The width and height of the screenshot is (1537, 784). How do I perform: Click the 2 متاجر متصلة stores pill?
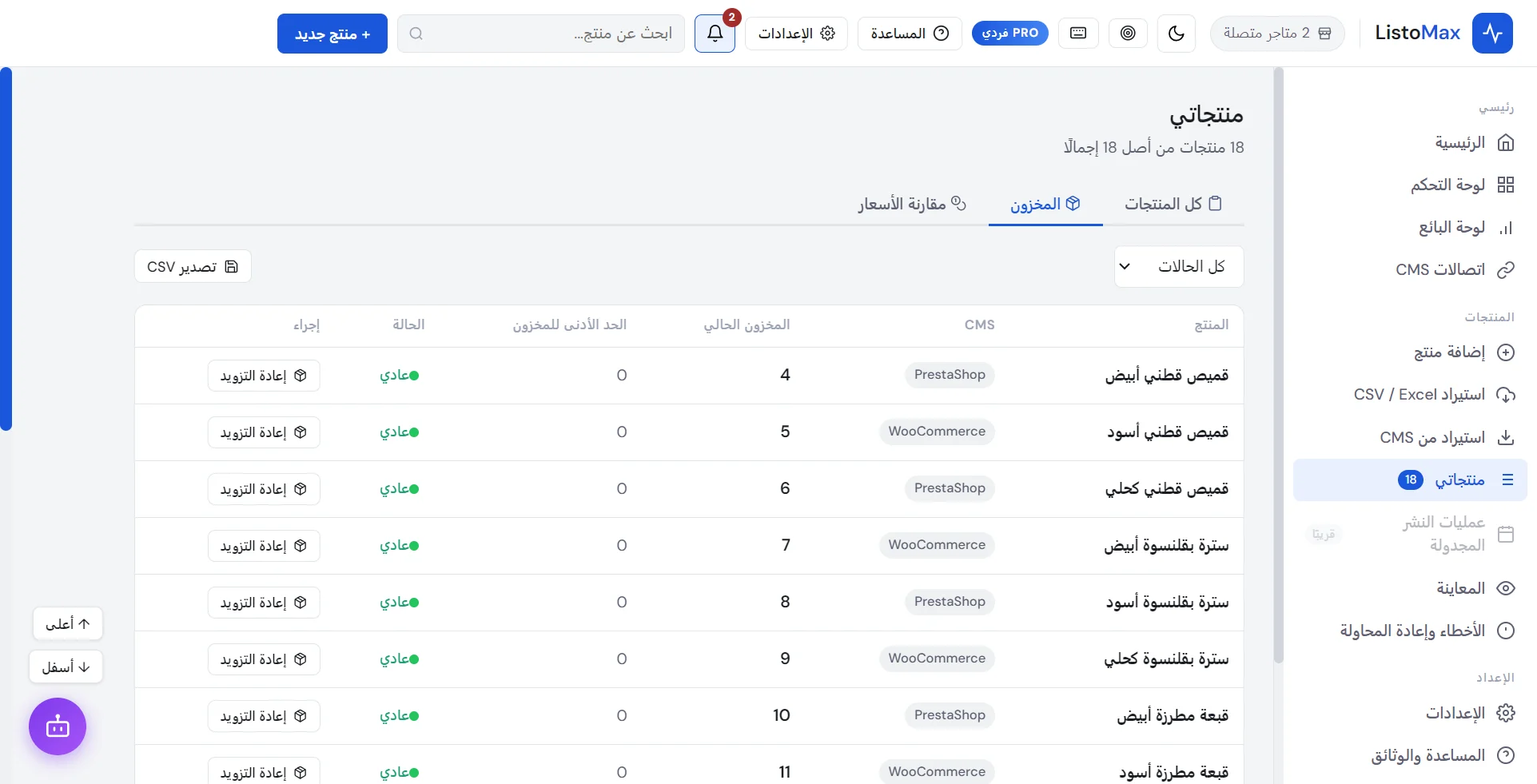(x=1276, y=34)
